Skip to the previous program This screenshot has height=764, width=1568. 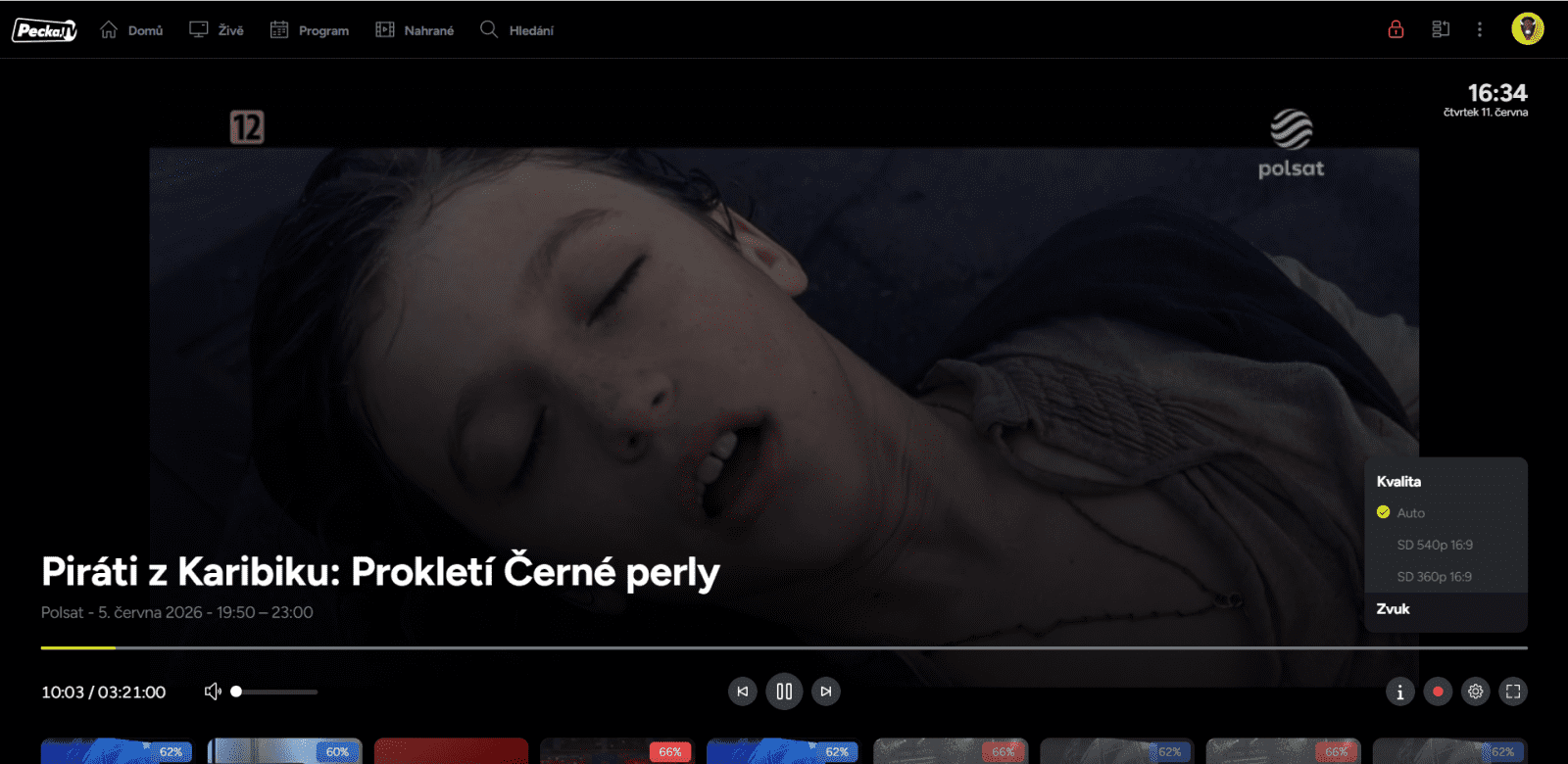point(743,692)
